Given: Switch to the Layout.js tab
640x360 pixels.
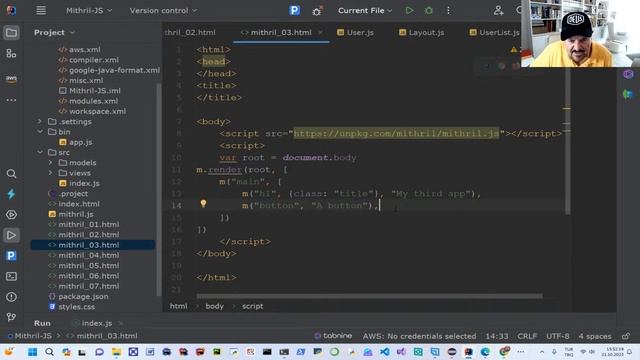Looking at the screenshot, I should pos(422,33).
